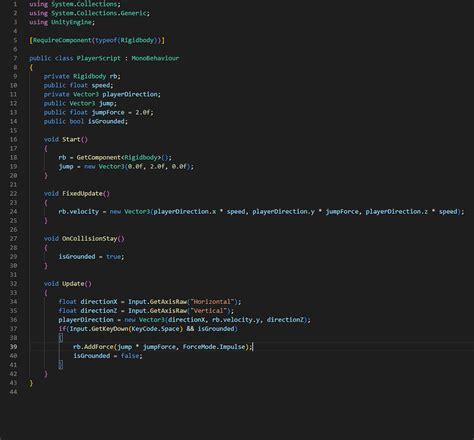Image resolution: width=474 pixels, height=440 pixels.
Task: Click the final closing brace on line 43
Action: pyautogui.click(x=31, y=383)
